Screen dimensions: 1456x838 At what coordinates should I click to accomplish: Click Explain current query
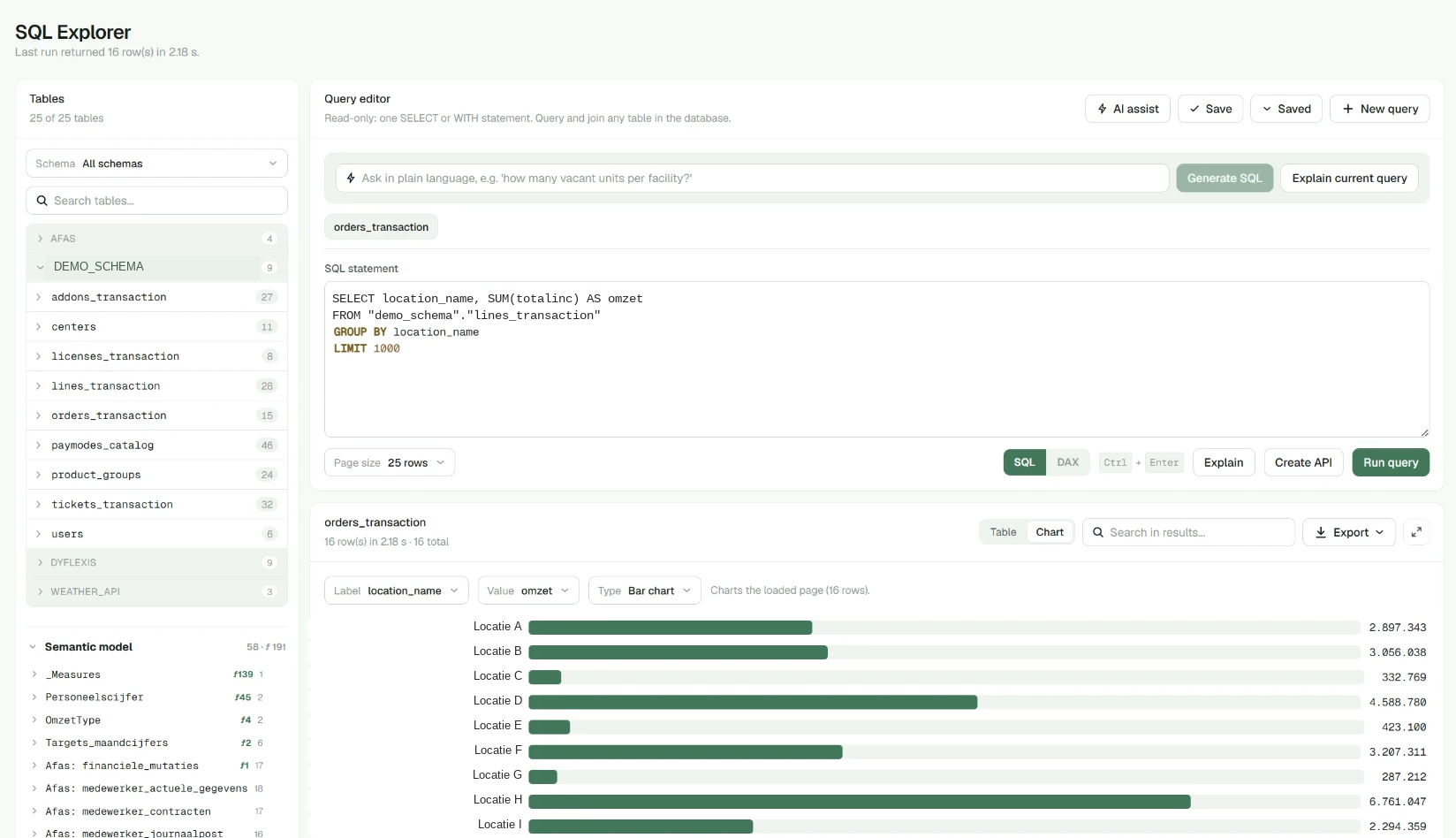click(1349, 178)
